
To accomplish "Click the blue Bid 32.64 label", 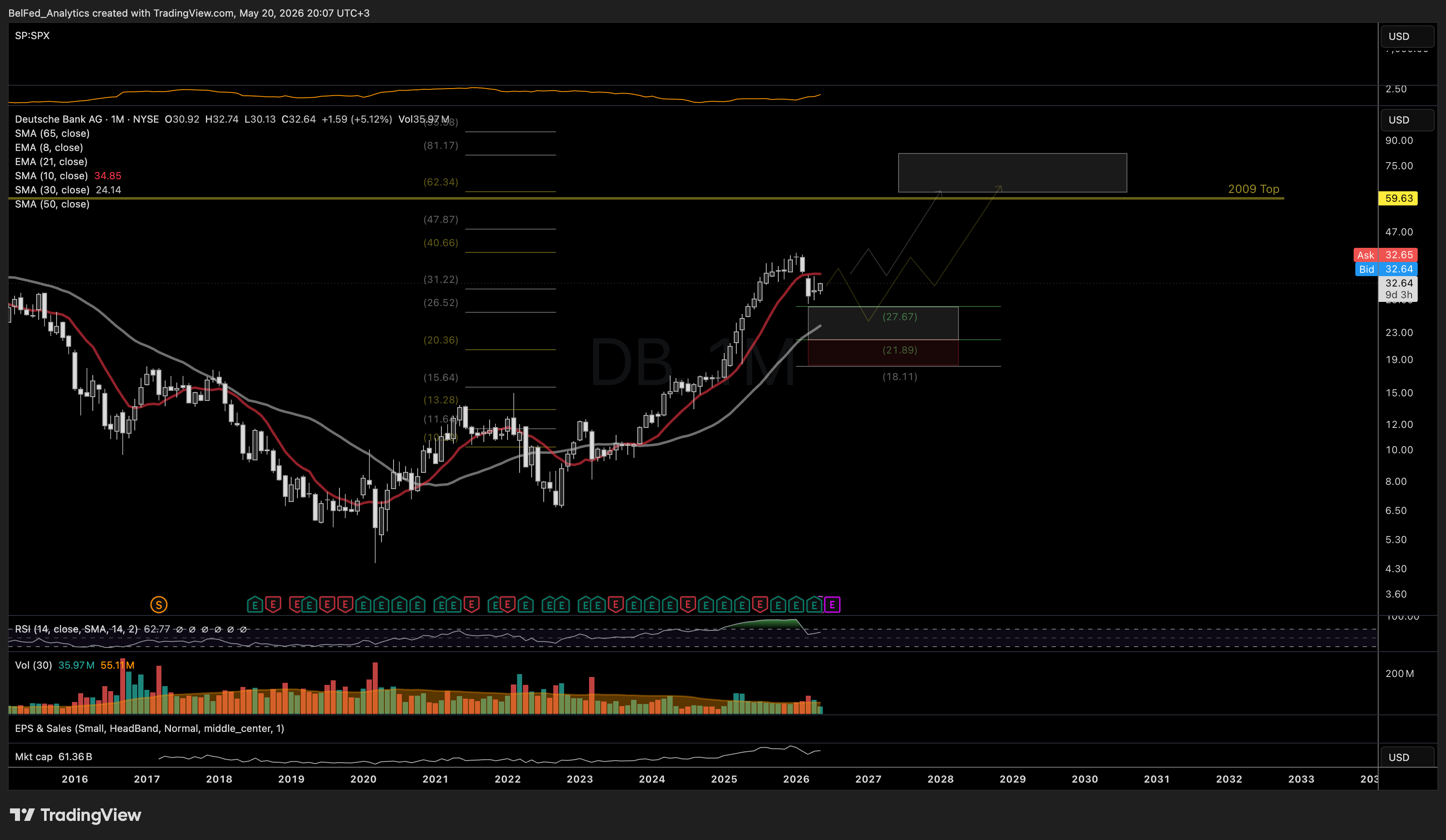I will coord(1387,269).
